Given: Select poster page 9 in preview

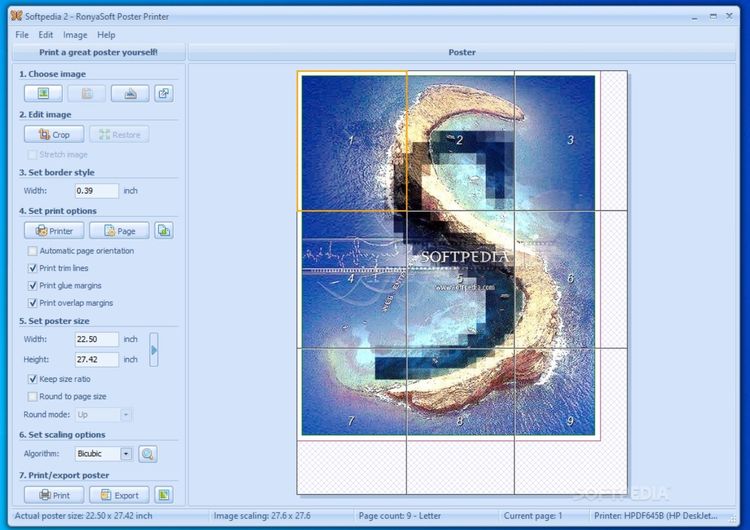Looking at the screenshot, I should tap(571, 421).
